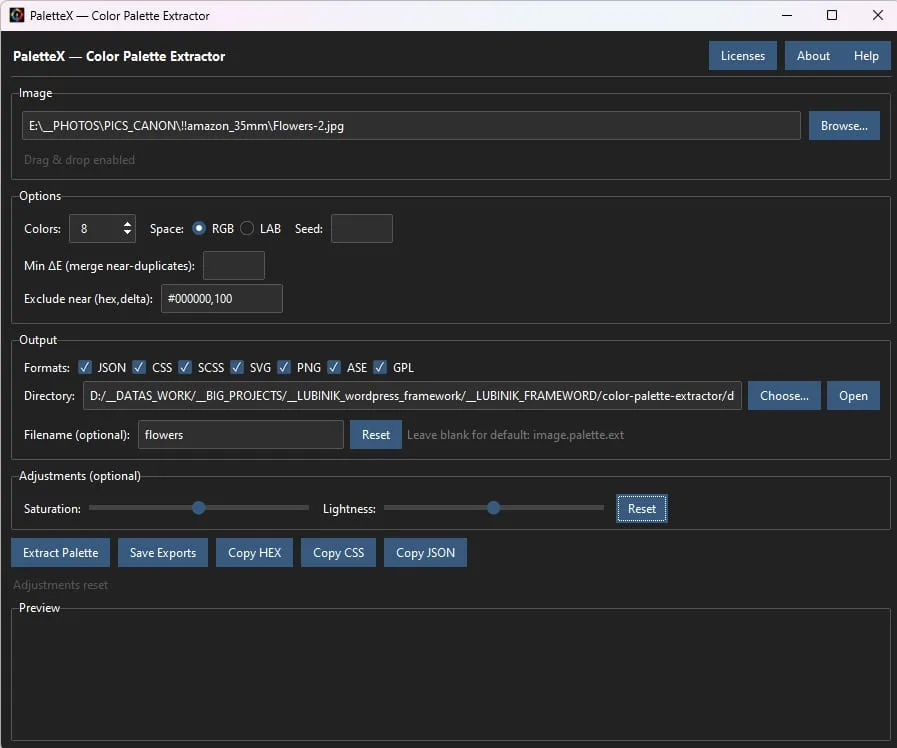Click Browse to pick an image
The image size is (897, 748).
click(844, 126)
